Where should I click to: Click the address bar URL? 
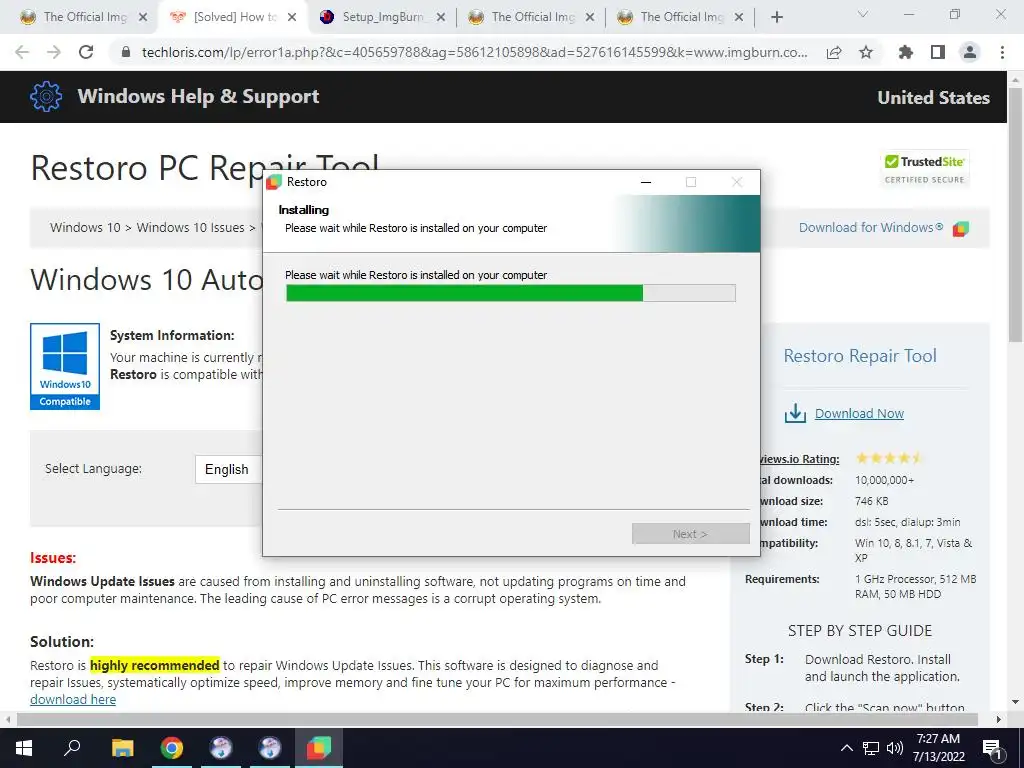pyautogui.click(x=474, y=52)
